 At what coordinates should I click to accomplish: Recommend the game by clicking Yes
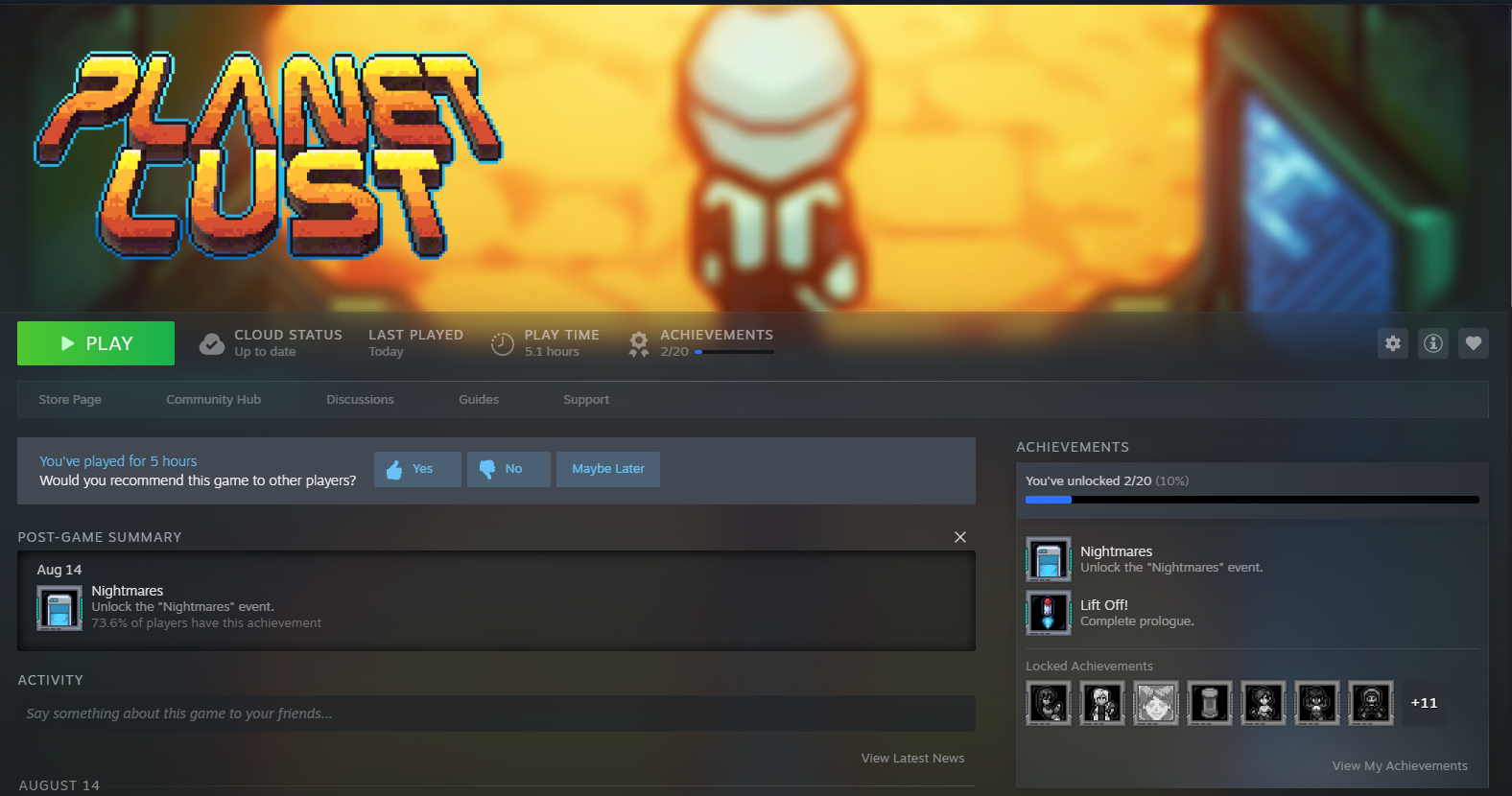pyautogui.click(x=417, y=469)
